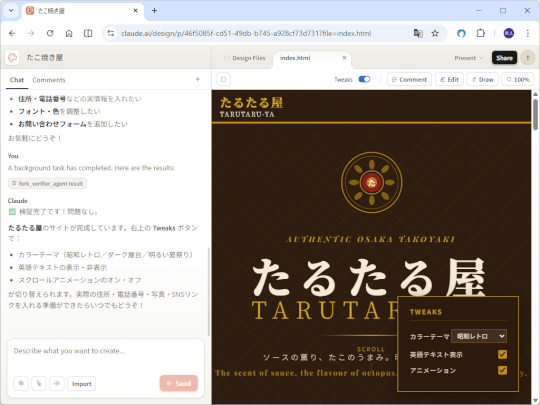Click the attach file paperclip icon

click(39, 383)
